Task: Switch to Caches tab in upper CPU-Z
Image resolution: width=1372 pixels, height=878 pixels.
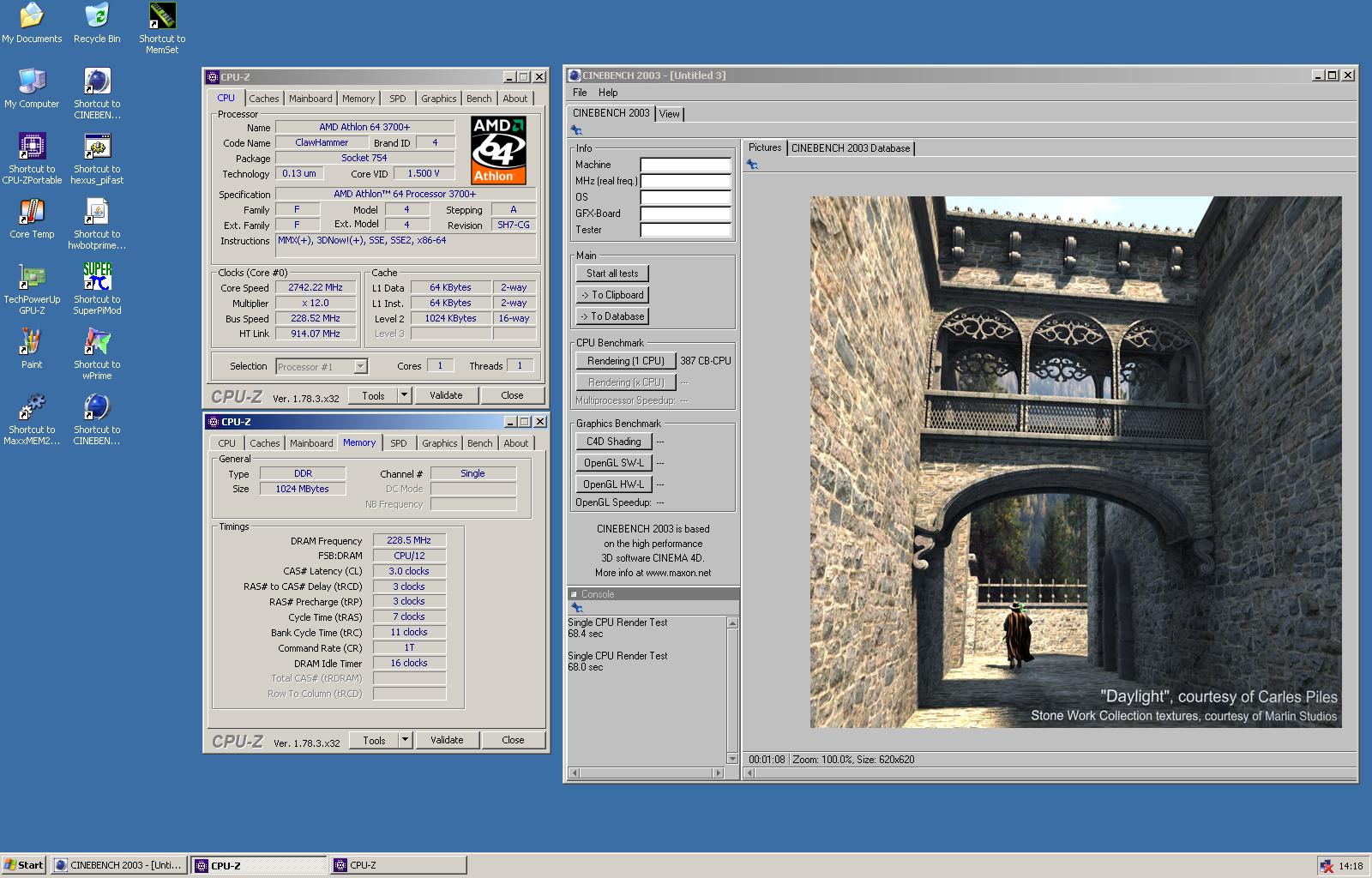Action: pyautogui.click(x=264, y=99)
